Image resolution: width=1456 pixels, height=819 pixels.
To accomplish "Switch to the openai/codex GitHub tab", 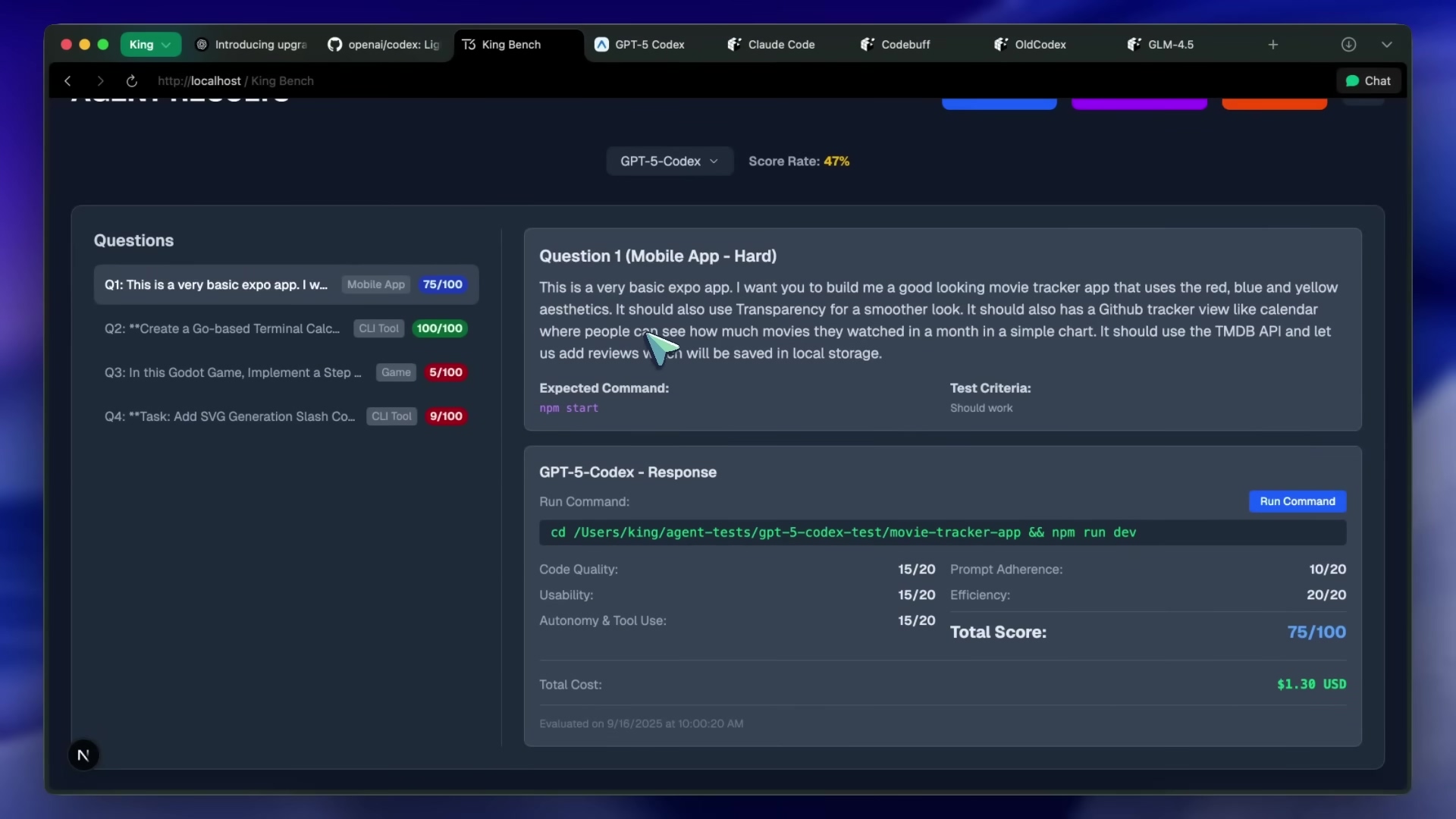I will click(384, 45).
